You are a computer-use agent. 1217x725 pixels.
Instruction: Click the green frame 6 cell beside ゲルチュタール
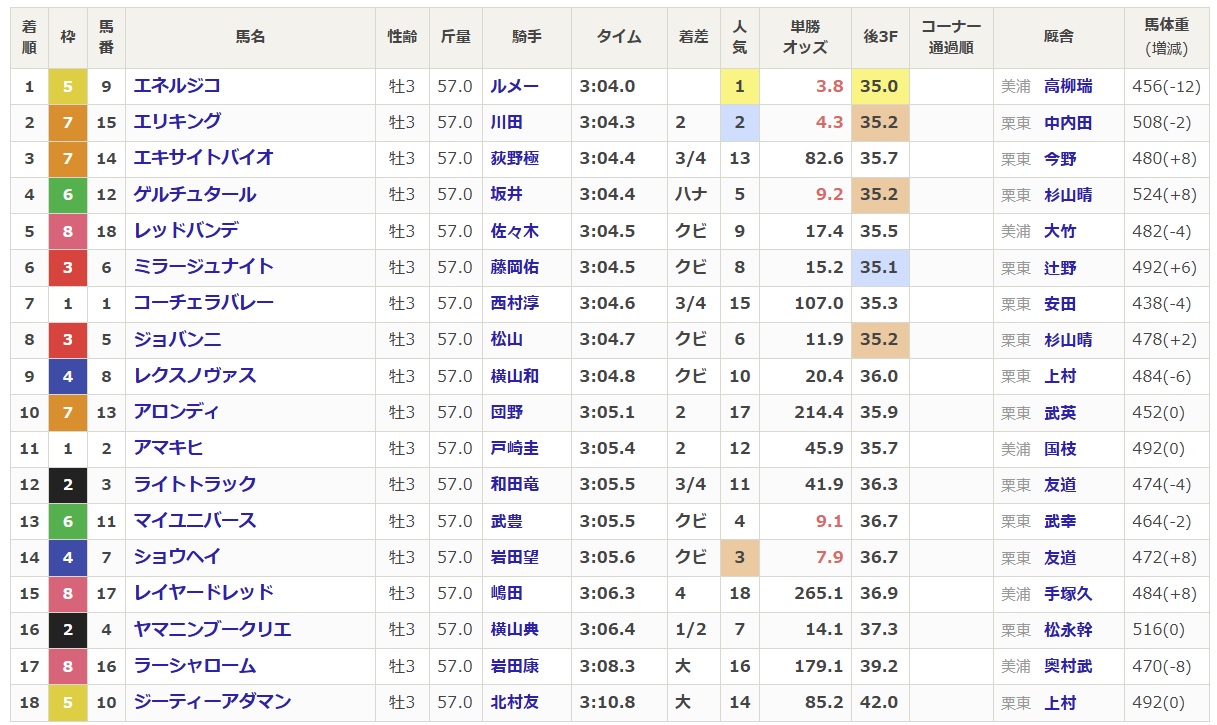(68, 195)
